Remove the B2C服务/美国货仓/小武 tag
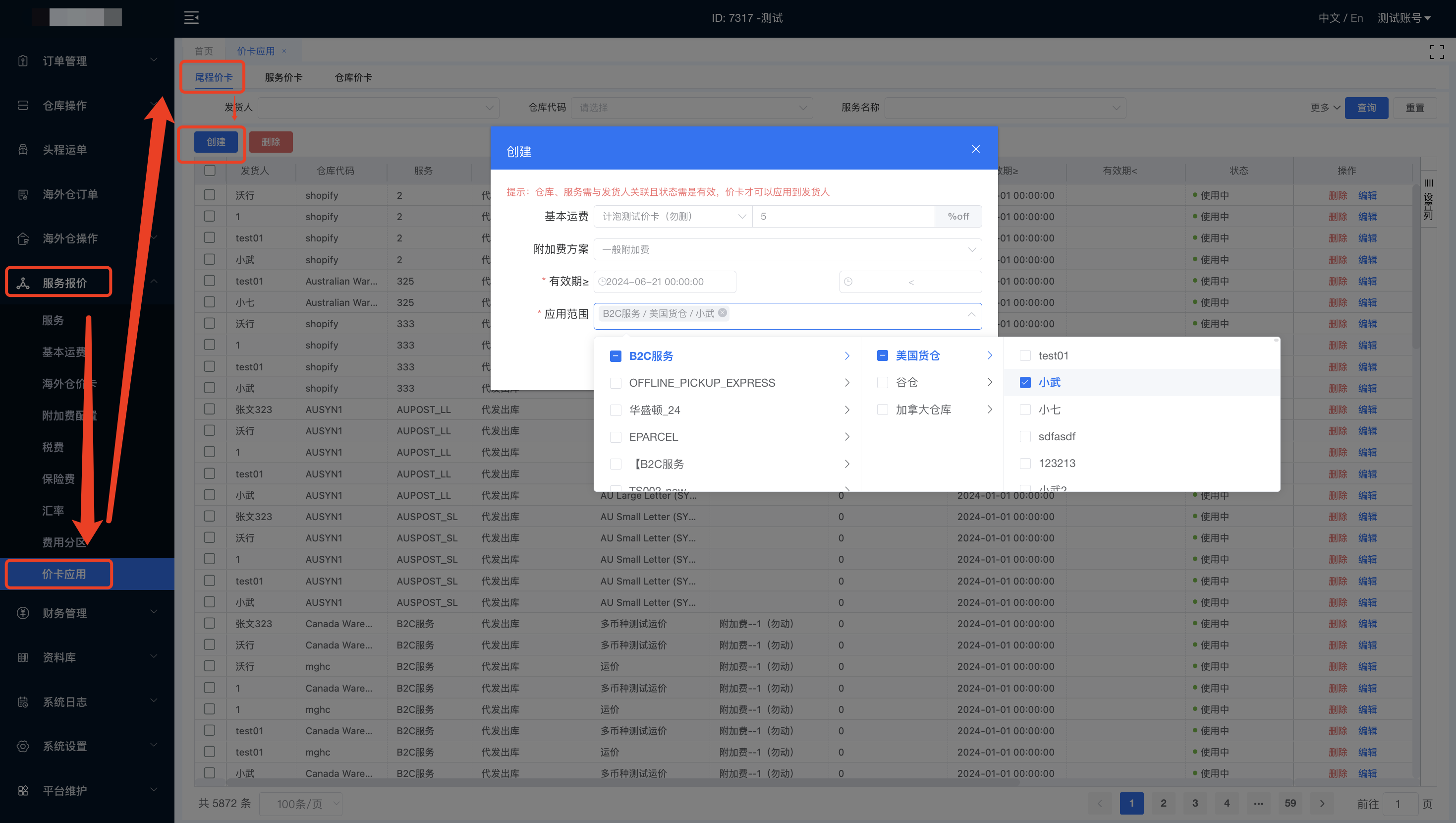 [723, 313]
